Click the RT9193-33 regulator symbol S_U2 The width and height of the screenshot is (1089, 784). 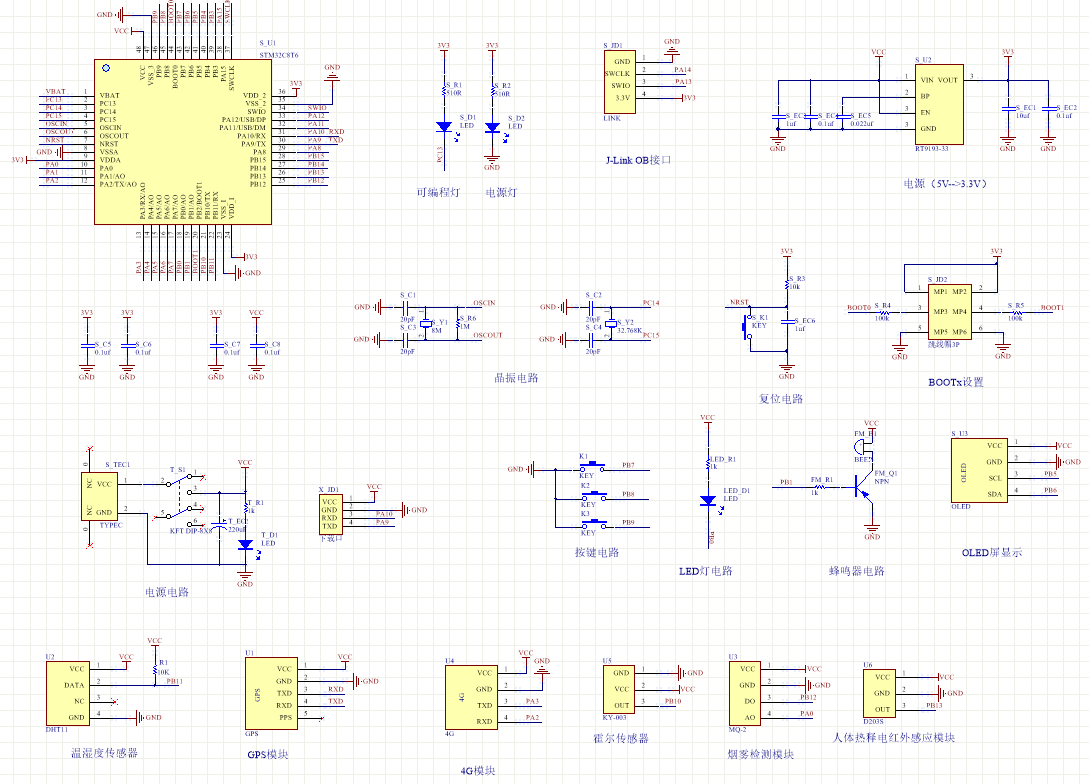click(938, 104)
